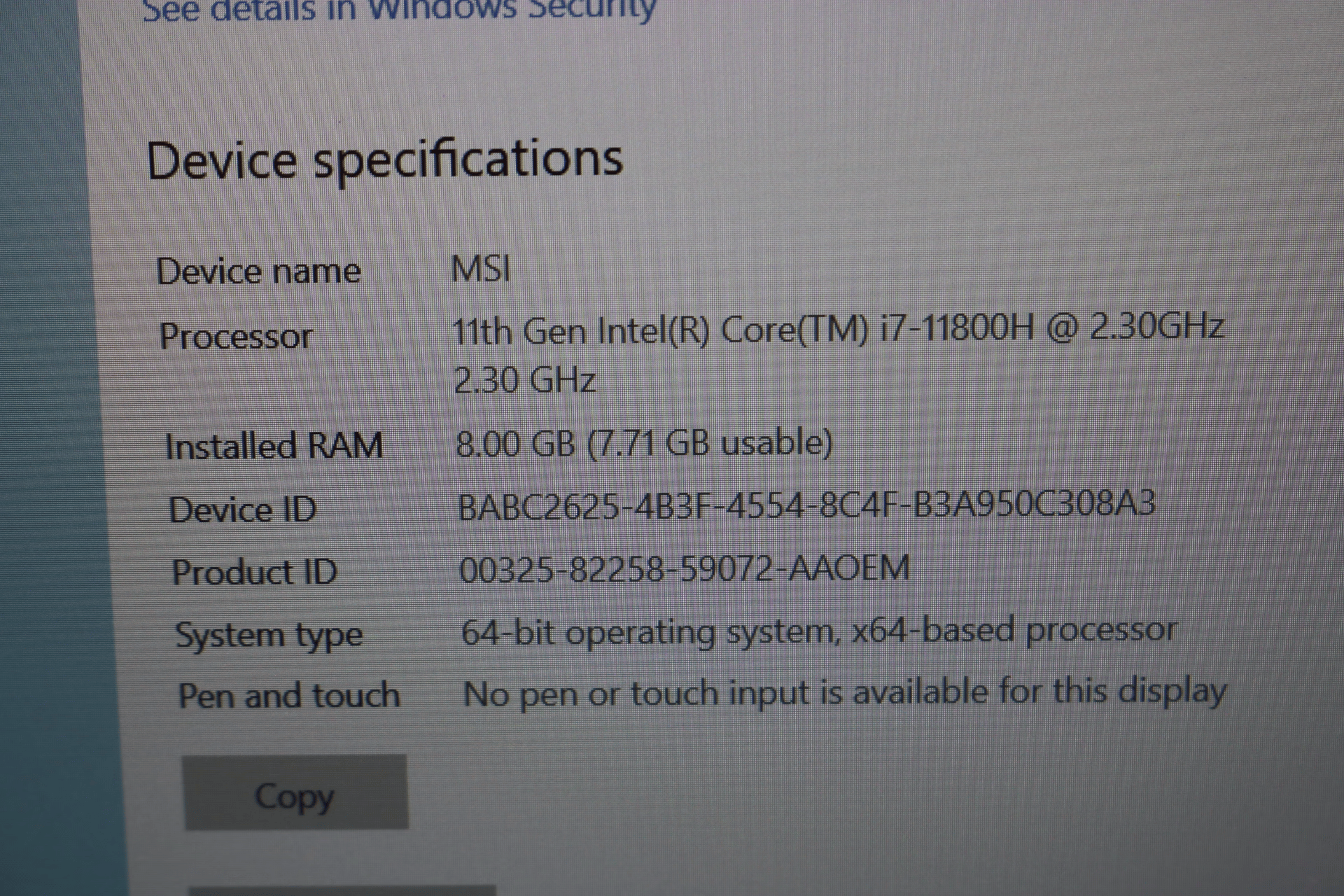Click the Device name label
Image resolution: width=1344 pixels, height=896 pixels.
coord(258,271)
